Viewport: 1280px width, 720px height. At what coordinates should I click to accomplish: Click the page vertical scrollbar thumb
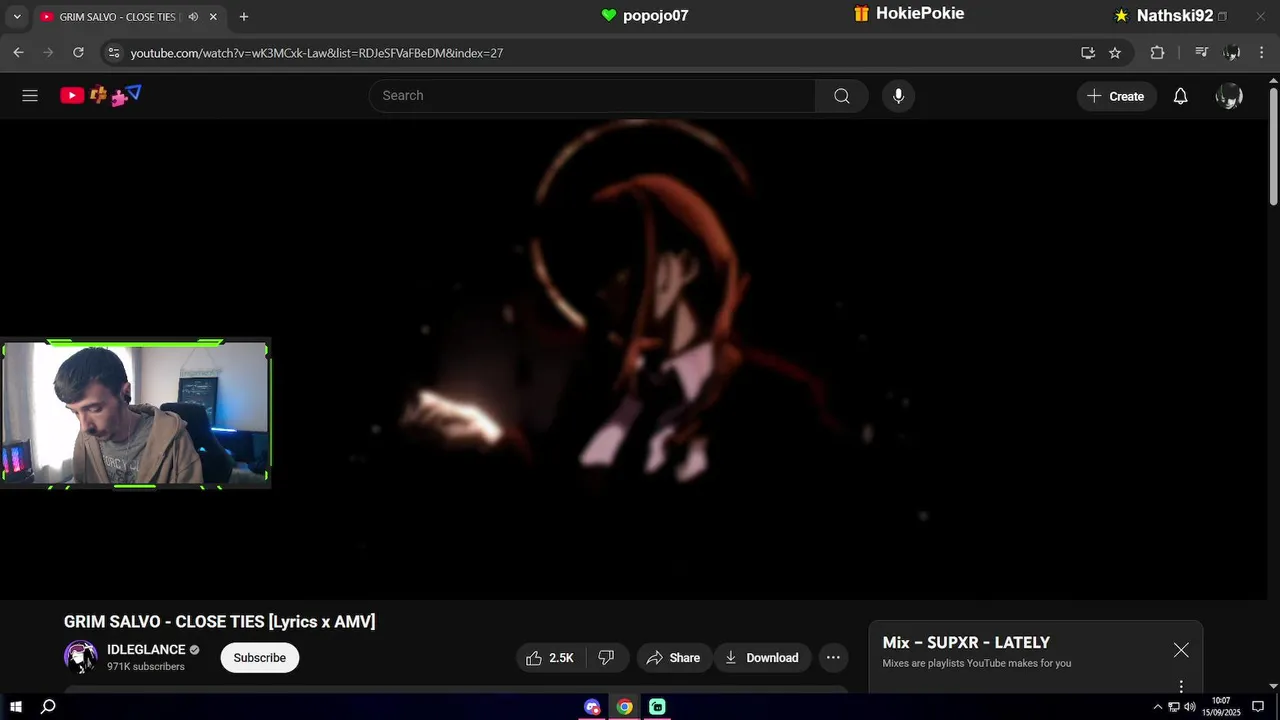coord(1273,145)
